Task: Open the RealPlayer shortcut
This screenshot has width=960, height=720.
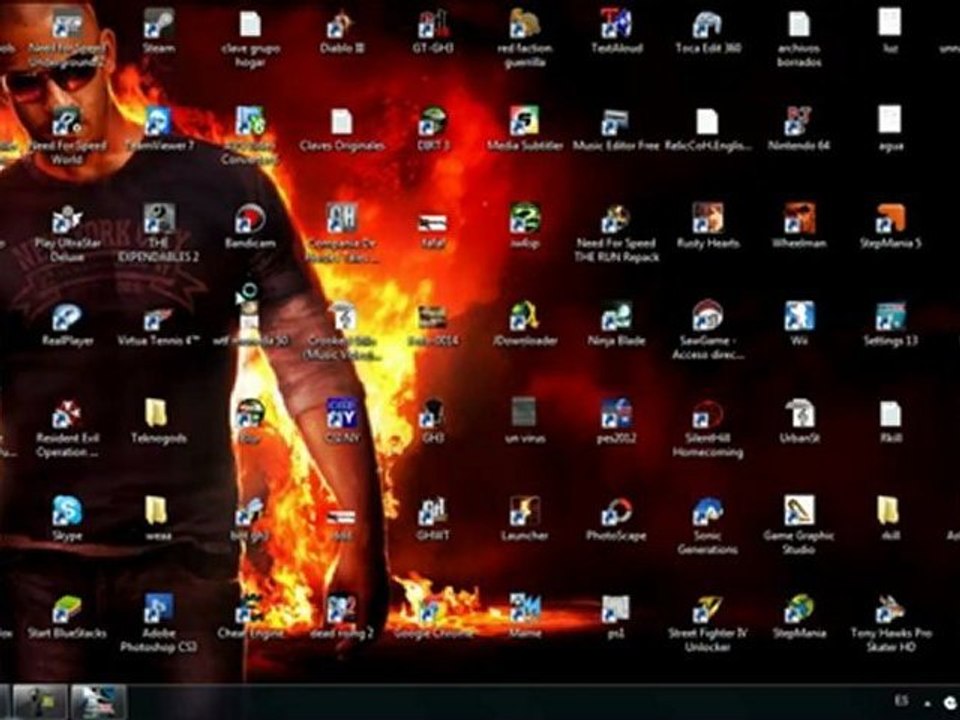Action: (67, 324)
